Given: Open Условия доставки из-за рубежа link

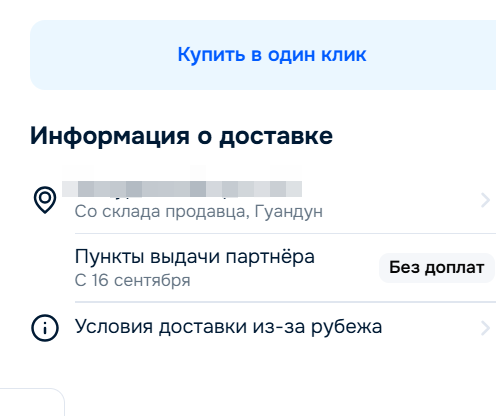Looking at the screenshot, I should (228, 326).
